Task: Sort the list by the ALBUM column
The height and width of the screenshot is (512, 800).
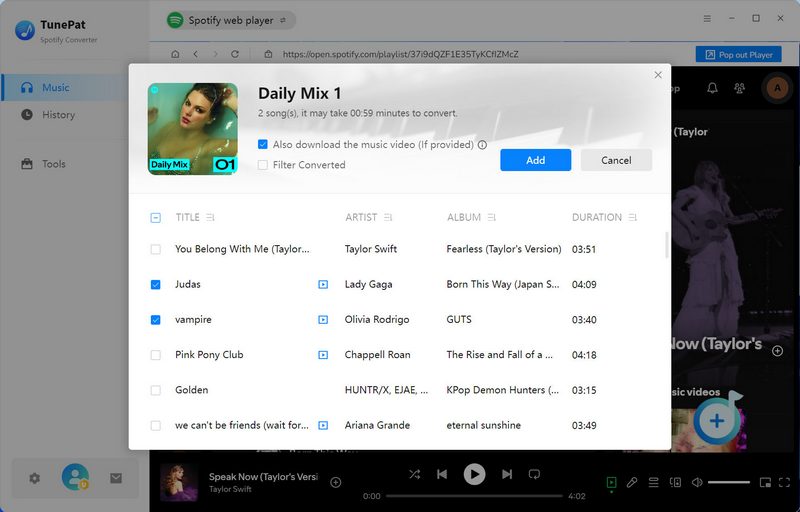Action: point(492,218)
